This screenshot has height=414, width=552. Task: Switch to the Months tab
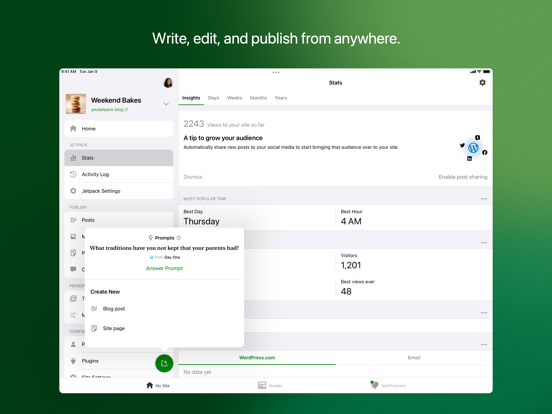(258, 98)
